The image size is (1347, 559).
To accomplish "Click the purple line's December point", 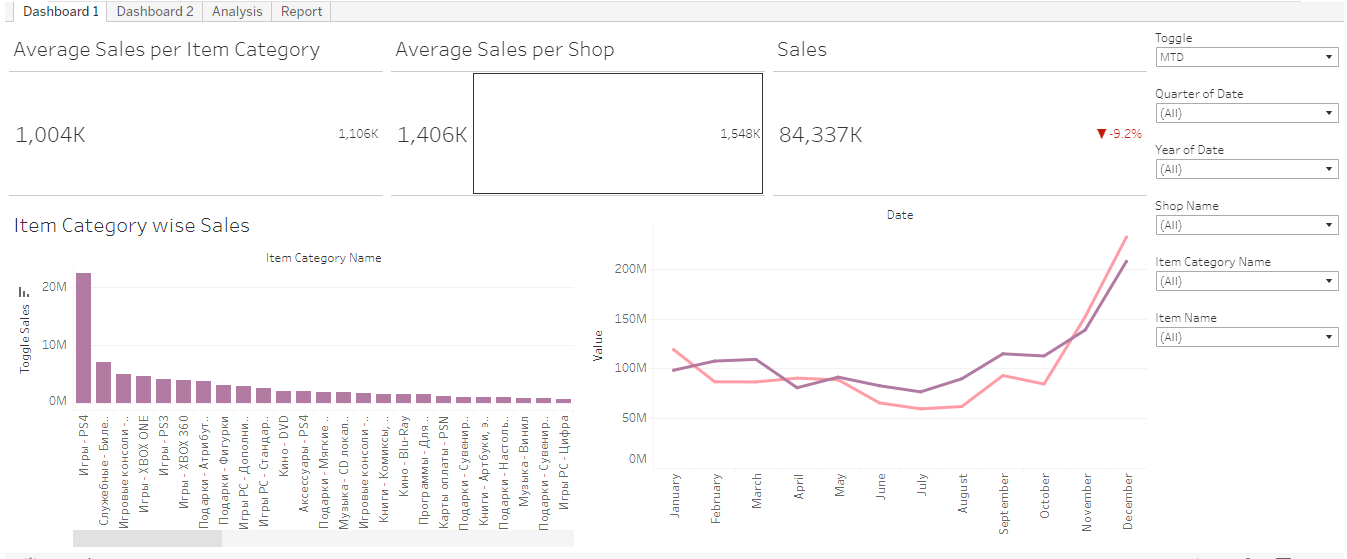I will (1127, 262).
